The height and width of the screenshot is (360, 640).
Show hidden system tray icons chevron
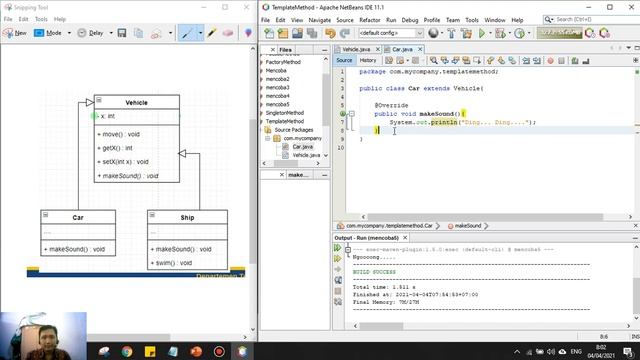click(517, 351)
